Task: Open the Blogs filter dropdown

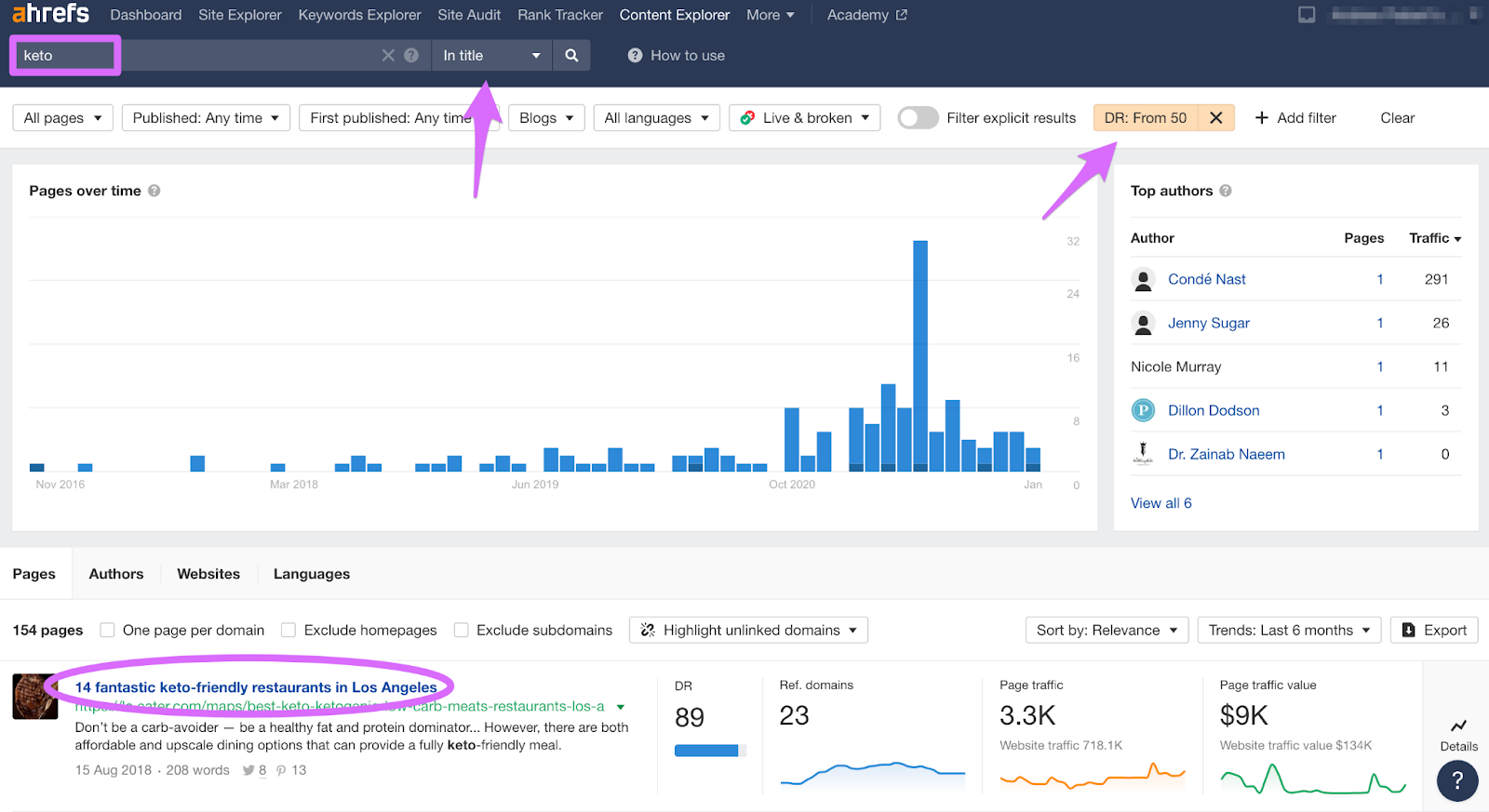Action: [546, 118]
